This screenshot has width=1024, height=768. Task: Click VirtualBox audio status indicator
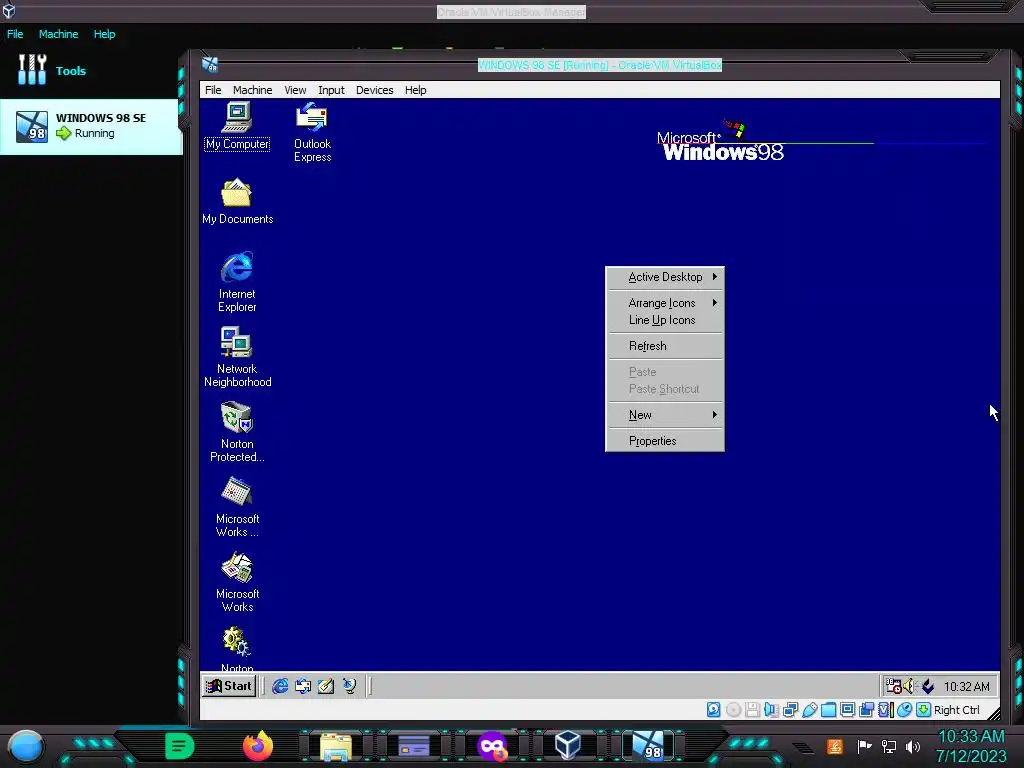[771, 710]
